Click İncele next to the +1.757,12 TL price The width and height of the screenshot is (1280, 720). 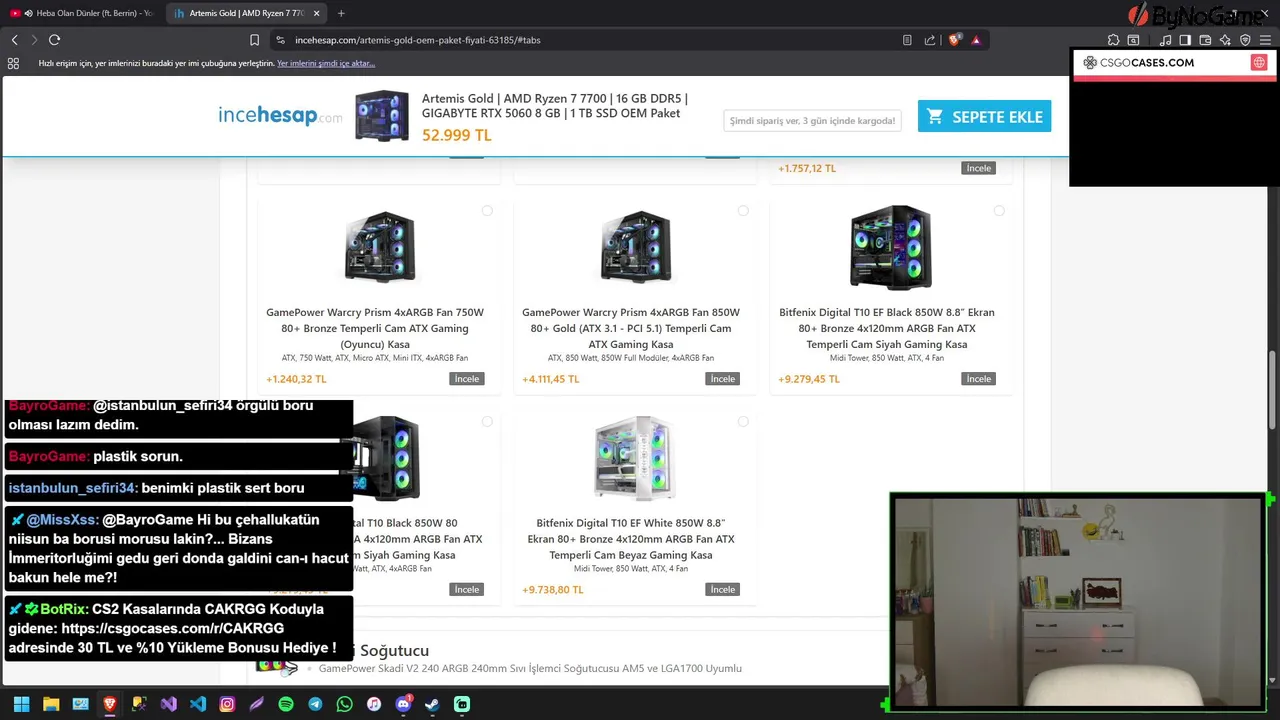tap(979, 168)
